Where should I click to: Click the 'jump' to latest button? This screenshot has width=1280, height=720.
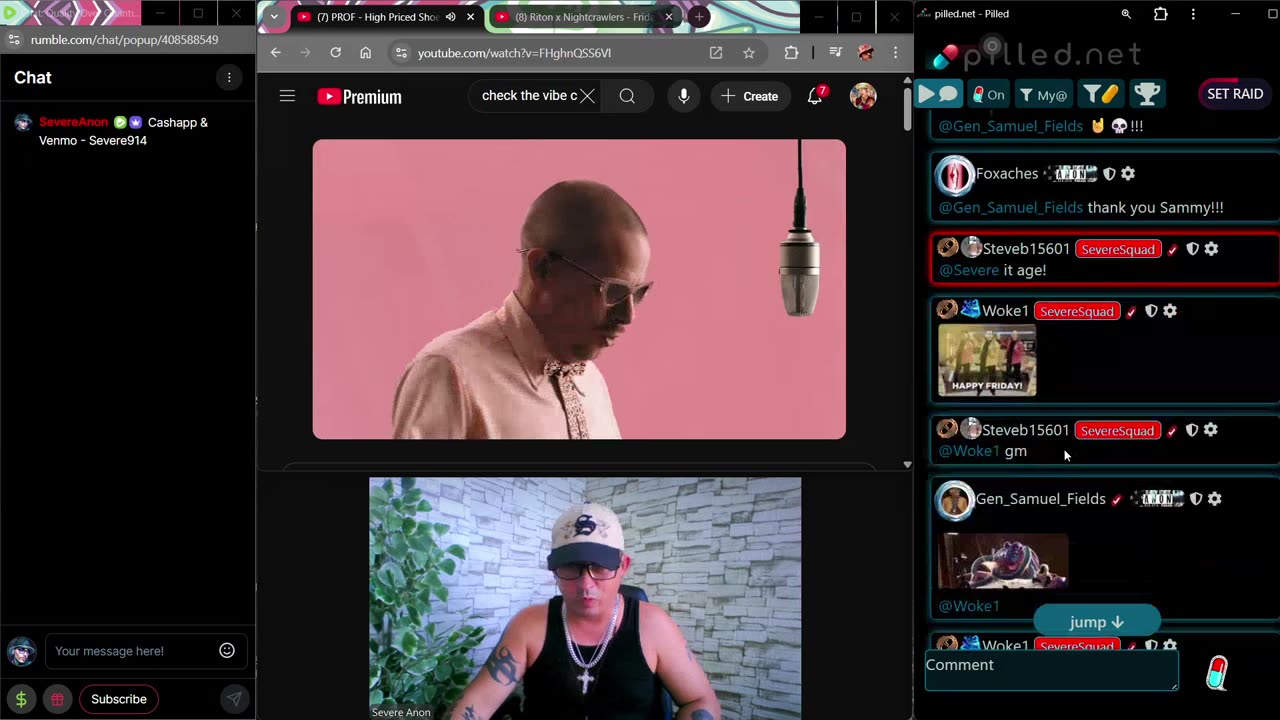click(1097, 622)
